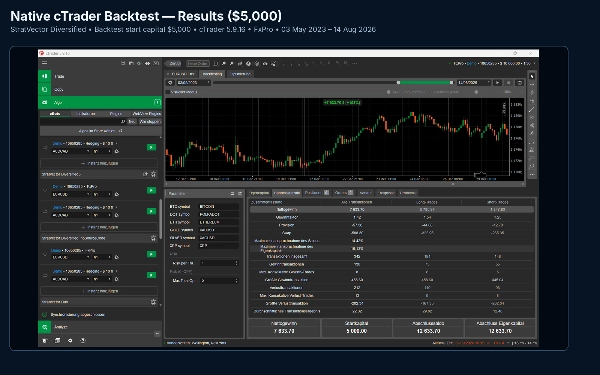Viewport: 600px width, 375px height.
Task: Click the green +7 633.70 label on chart
Action: (342, 103)
